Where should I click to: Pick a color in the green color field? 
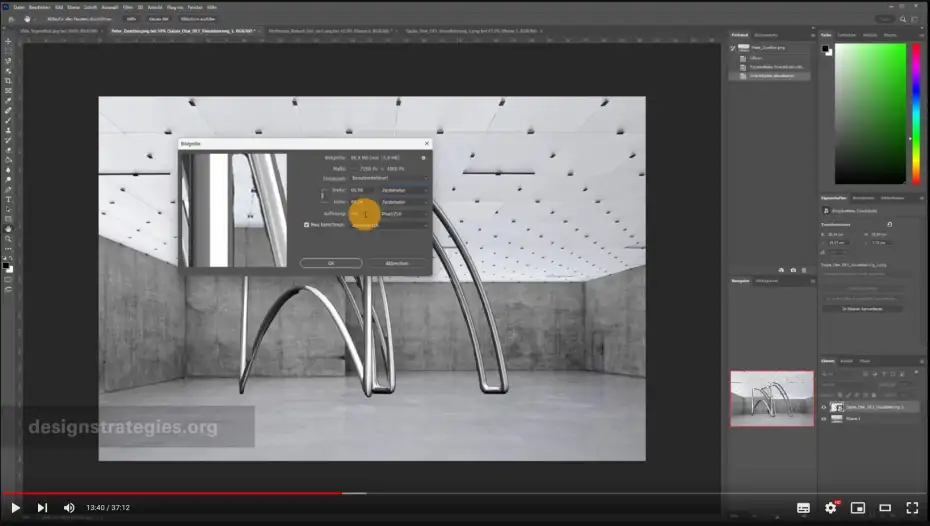pyautogui.click(x=871, y=114)
